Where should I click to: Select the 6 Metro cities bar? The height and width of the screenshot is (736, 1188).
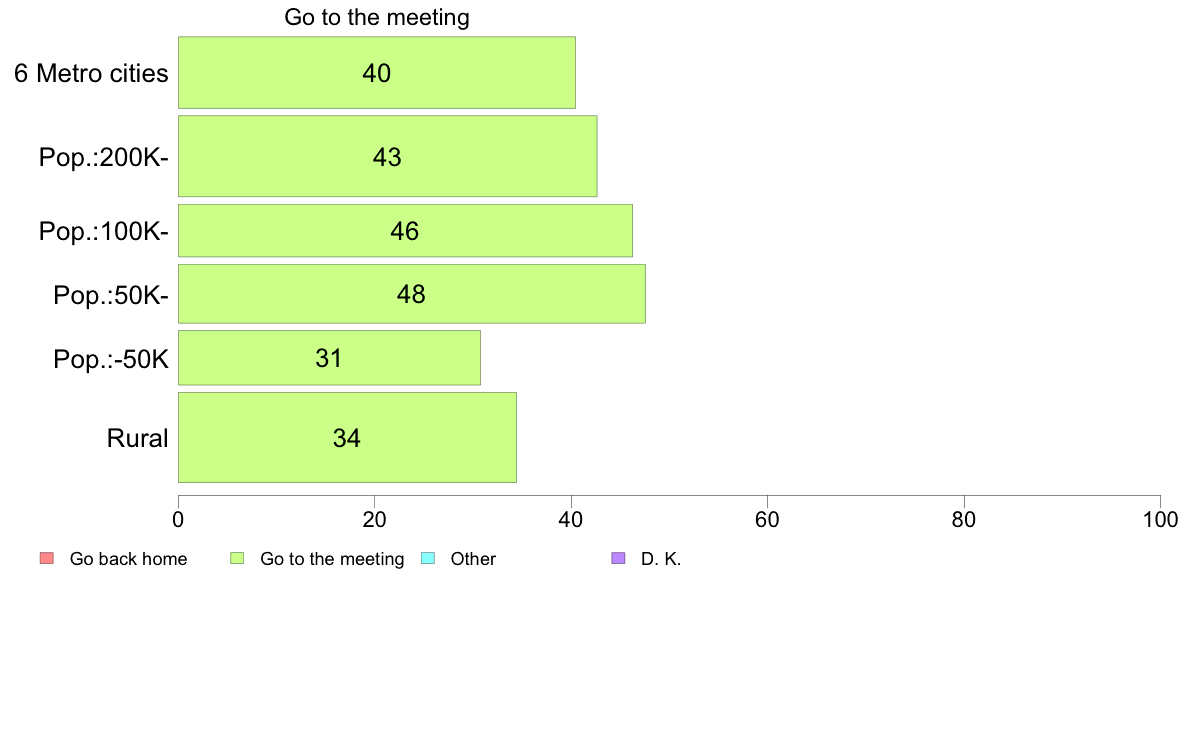(x=377, y=73)
